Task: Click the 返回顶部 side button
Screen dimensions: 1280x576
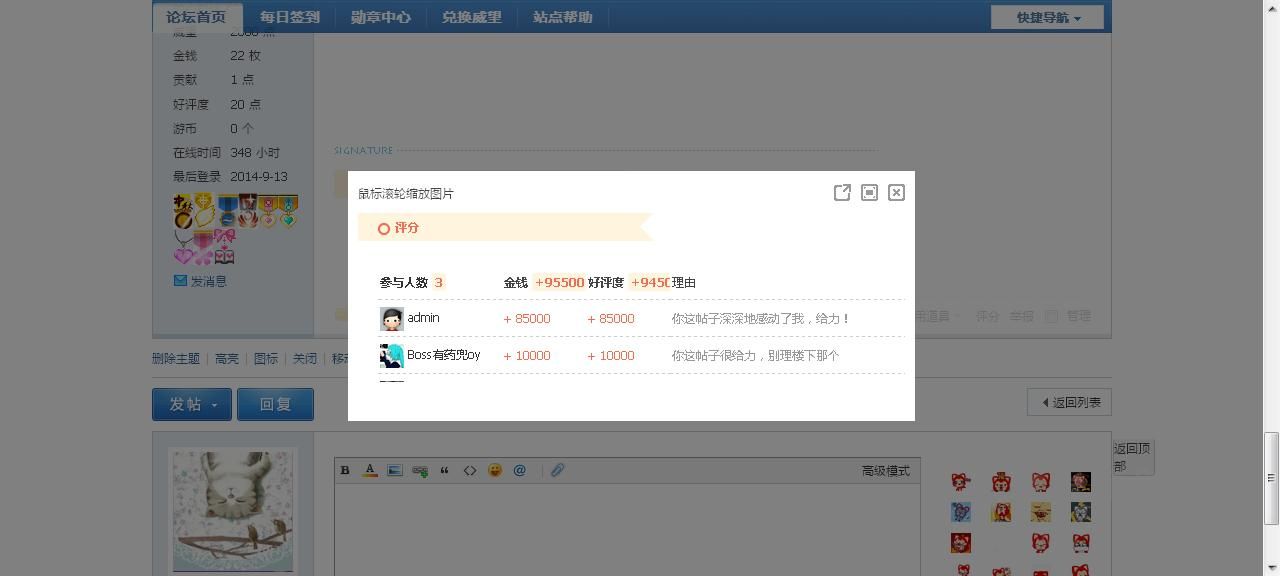Action: point(1133,457)
